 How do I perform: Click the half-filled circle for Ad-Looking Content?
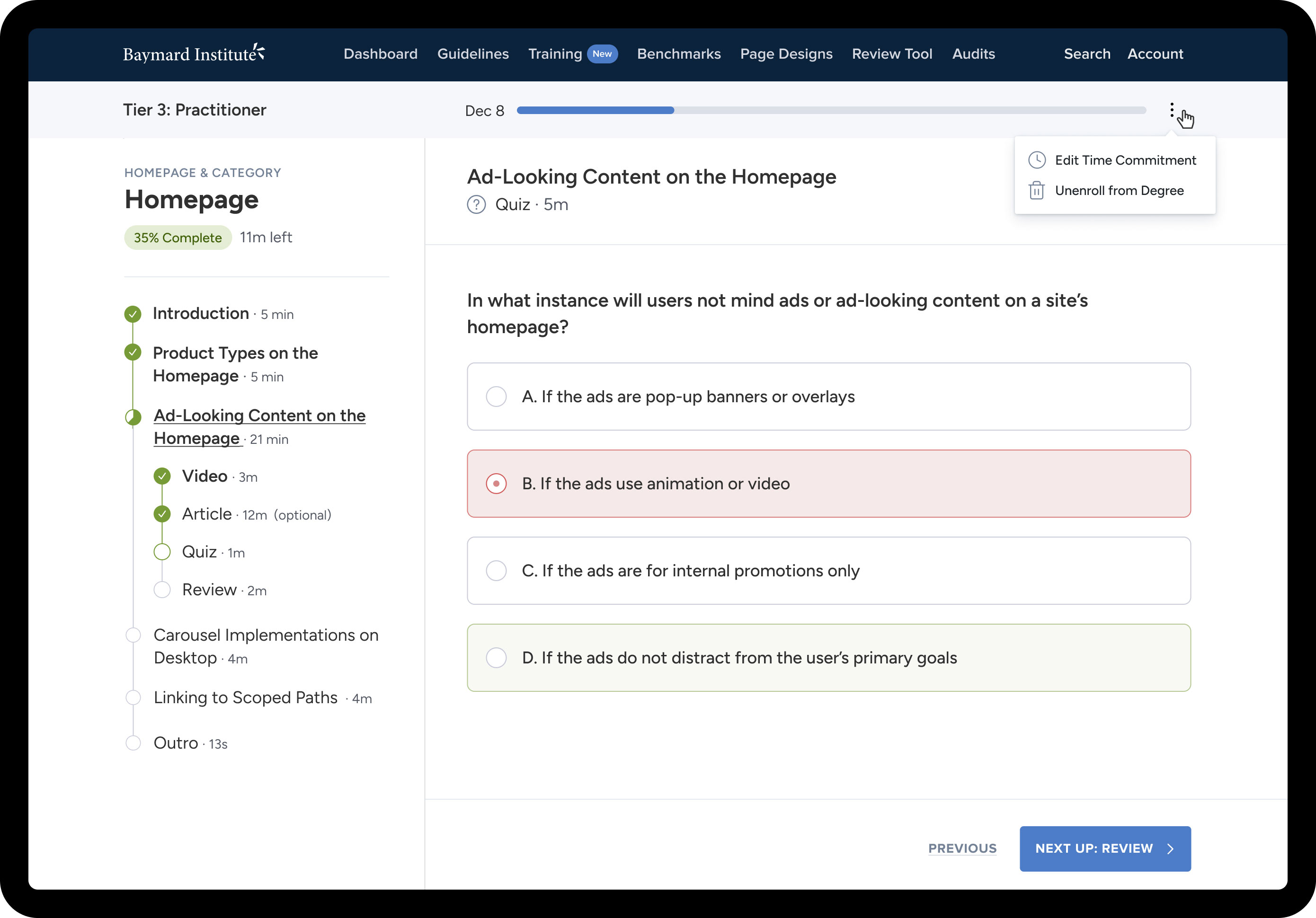(x=133, y=416)
